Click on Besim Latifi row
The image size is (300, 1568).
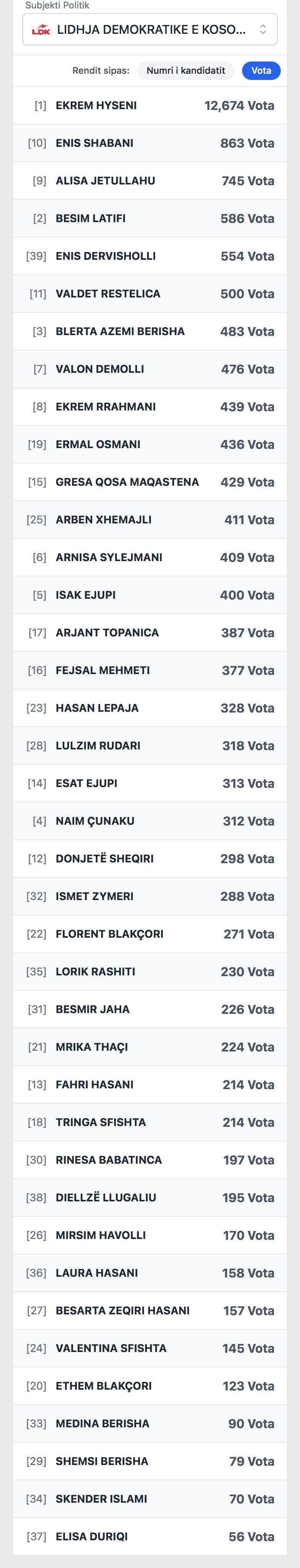pos(150,219)
